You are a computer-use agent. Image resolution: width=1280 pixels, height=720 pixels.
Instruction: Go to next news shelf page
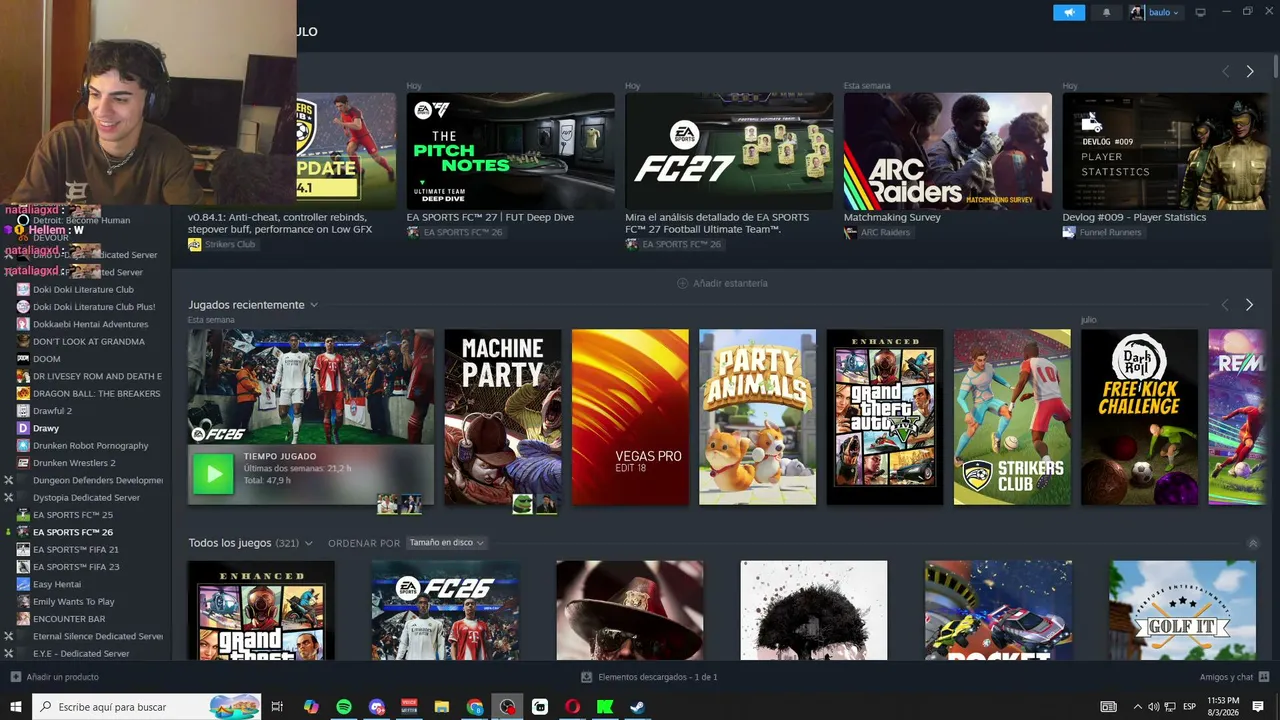1249,71
